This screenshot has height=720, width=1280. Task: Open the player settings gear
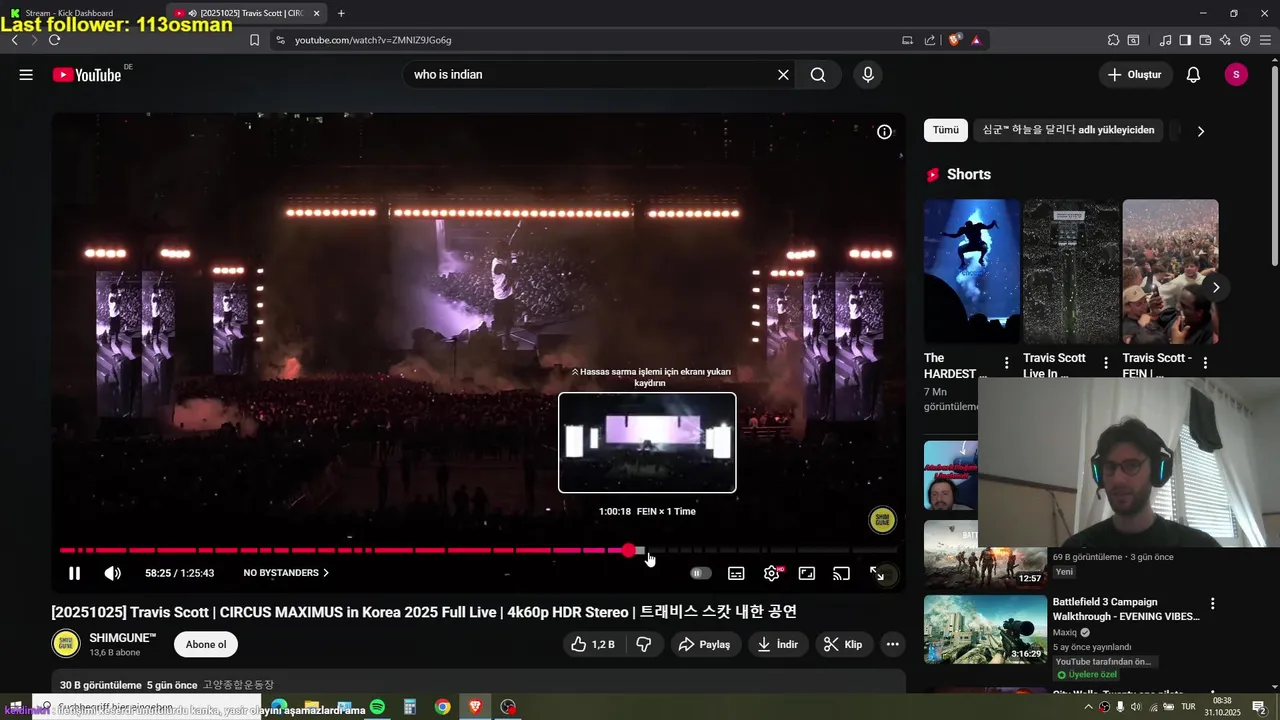tap(772, 573)
